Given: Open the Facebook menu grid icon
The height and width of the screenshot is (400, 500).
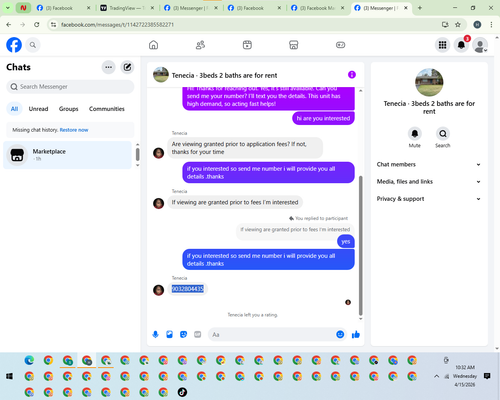Looking at the screenshot, I should pyautogui.click(x=442, y=45).
